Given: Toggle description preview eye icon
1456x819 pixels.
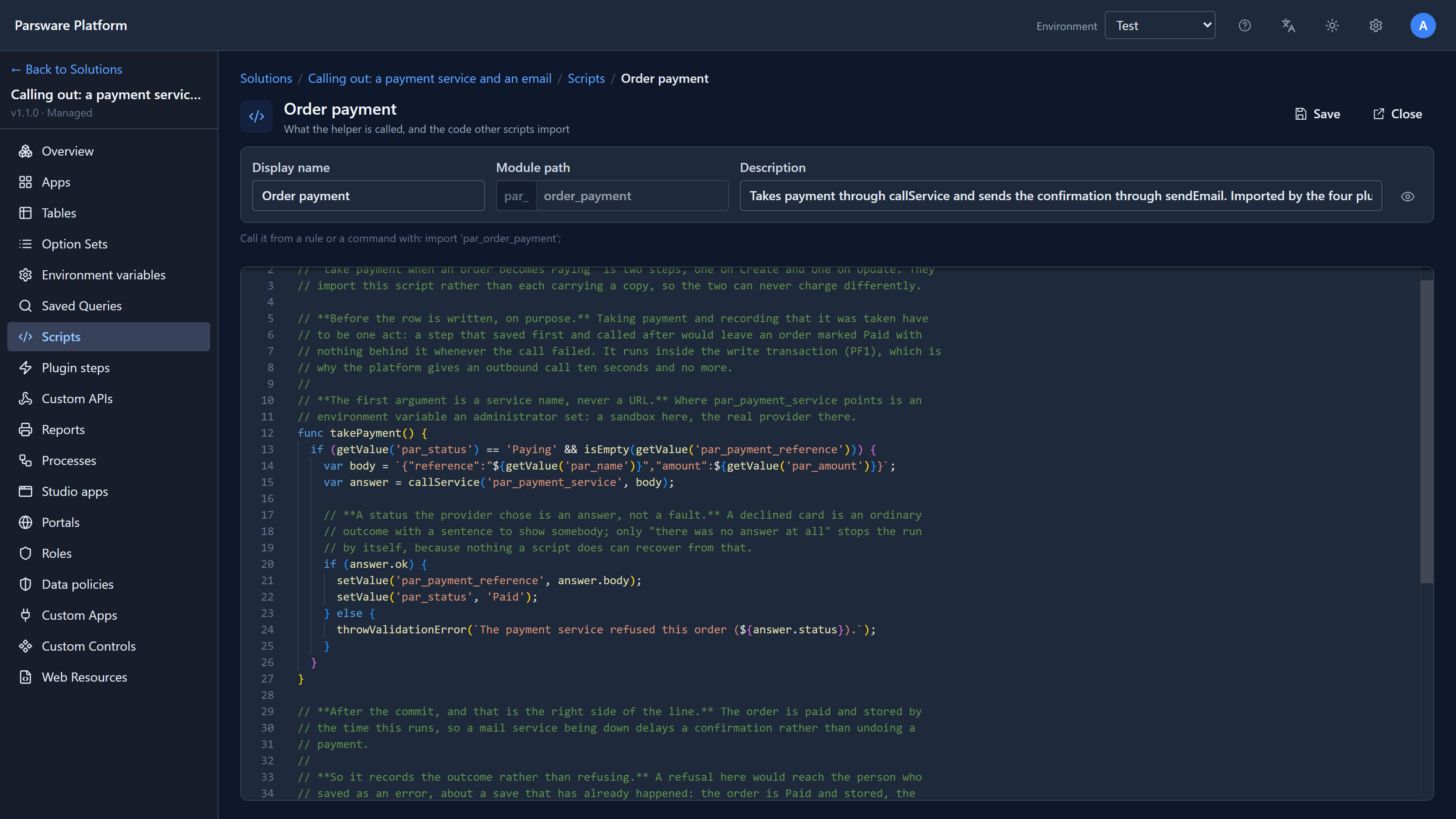Looking at the screenshot, I should pyautogui.click(x=1407, y=196).
